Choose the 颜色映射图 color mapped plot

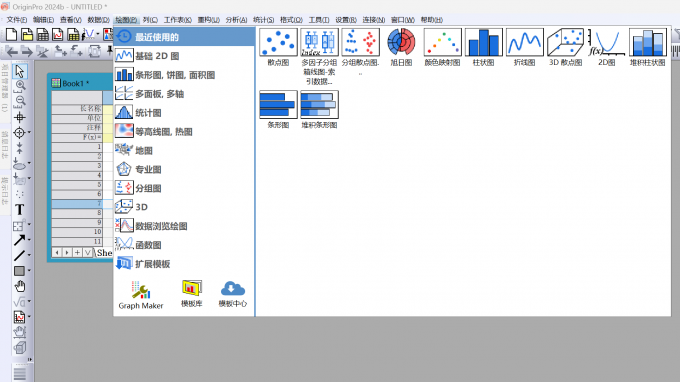point(442,47)
